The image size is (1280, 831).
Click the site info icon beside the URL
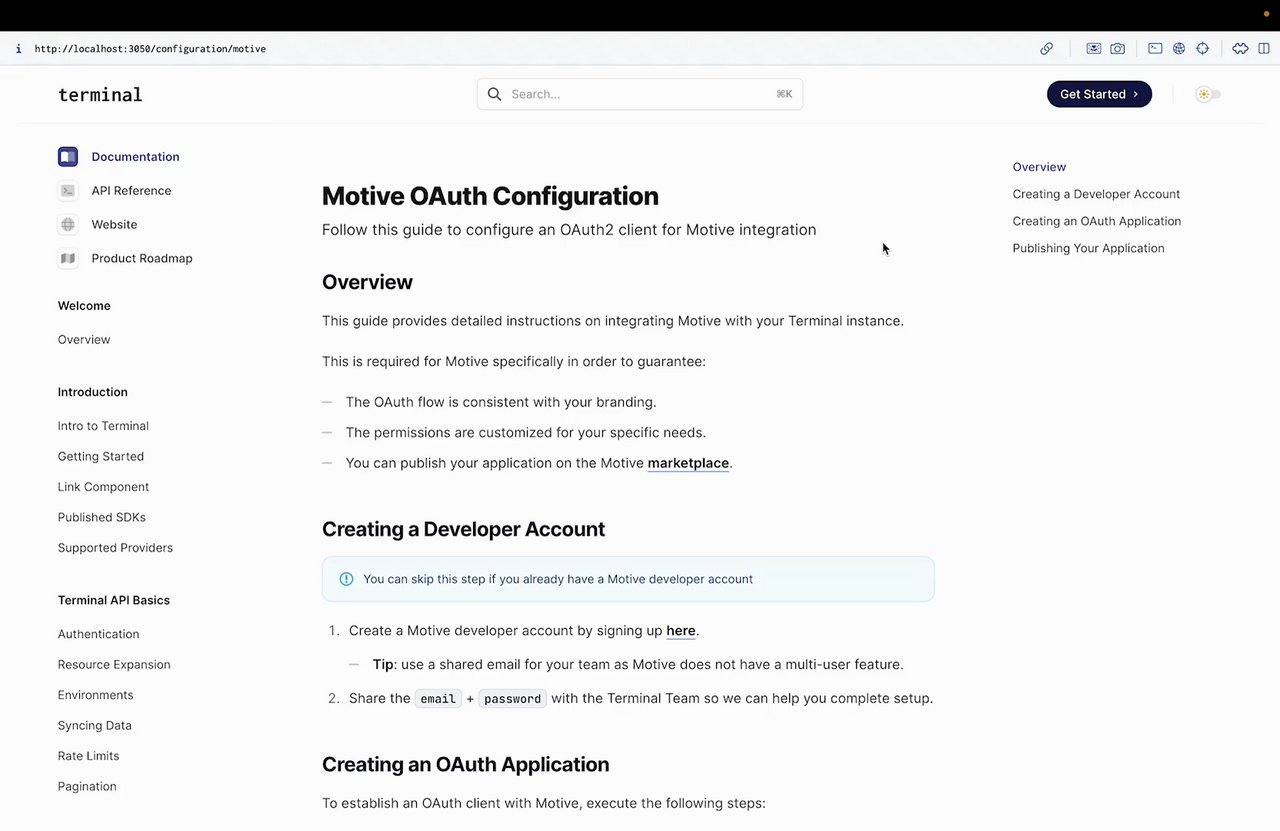(18, 48)
